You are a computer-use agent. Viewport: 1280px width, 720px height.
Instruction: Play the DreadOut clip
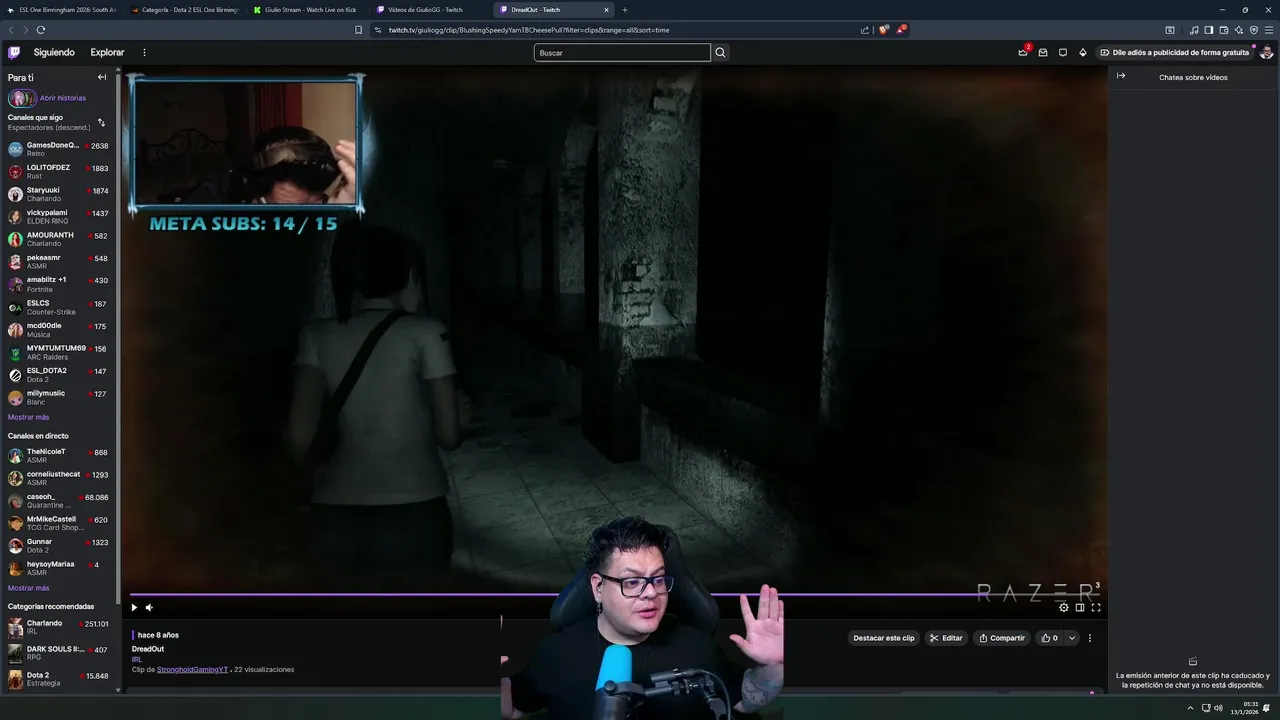pos(134,607)
